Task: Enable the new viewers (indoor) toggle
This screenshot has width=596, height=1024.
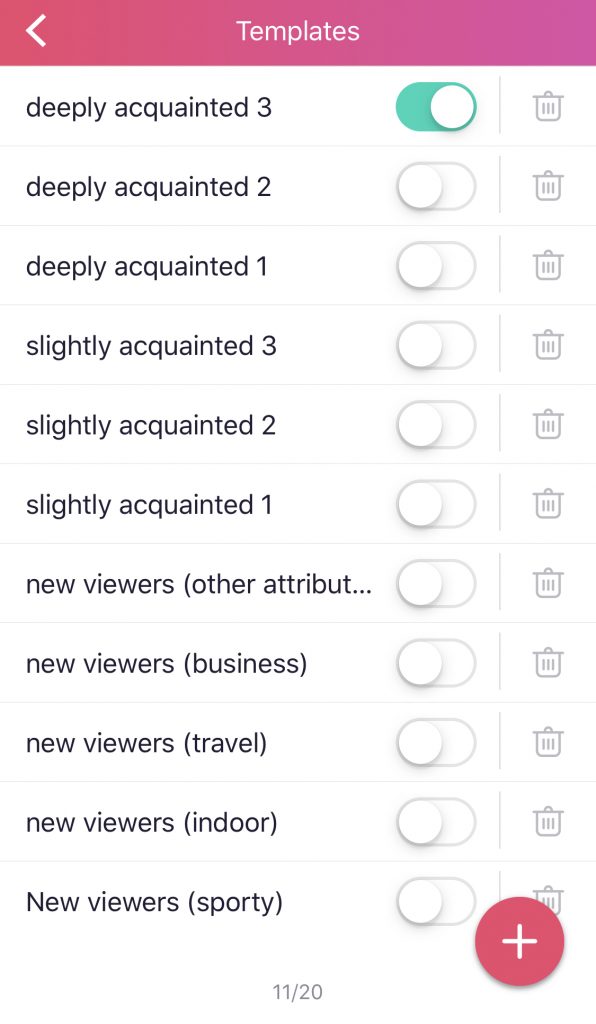Action: pyautogui.click(x=436, y=822)
